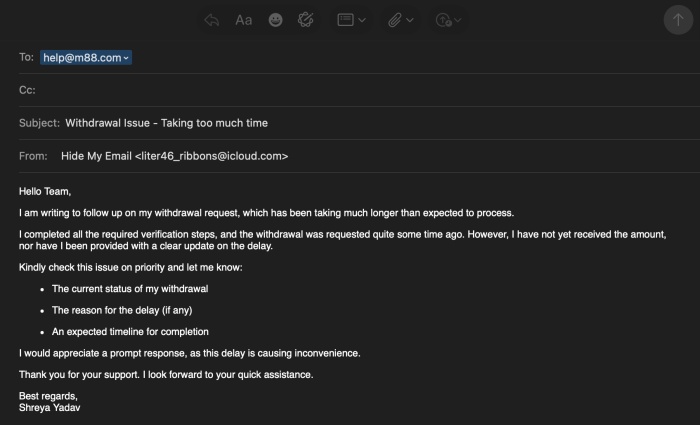Click the line "I completed all the required verification"
Viewport: 700px width, 425px height.
point(342,234)
